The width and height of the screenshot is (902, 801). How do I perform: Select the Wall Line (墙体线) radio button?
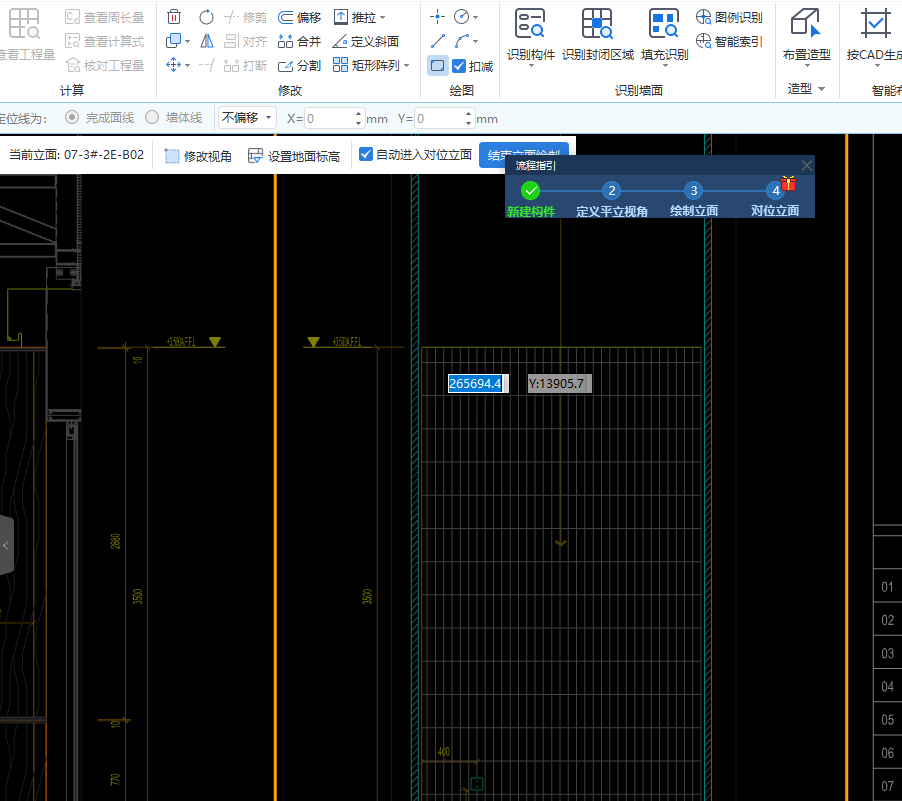(152, 117)
